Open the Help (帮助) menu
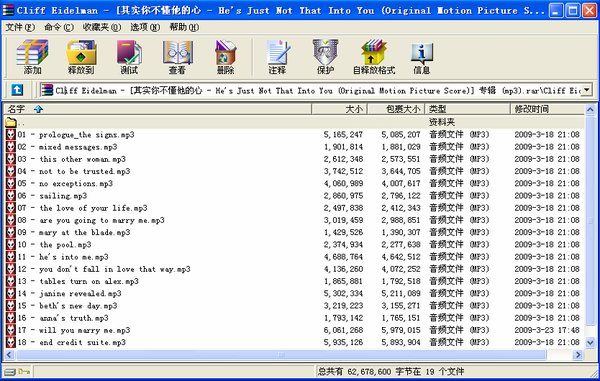 (184, 27)
